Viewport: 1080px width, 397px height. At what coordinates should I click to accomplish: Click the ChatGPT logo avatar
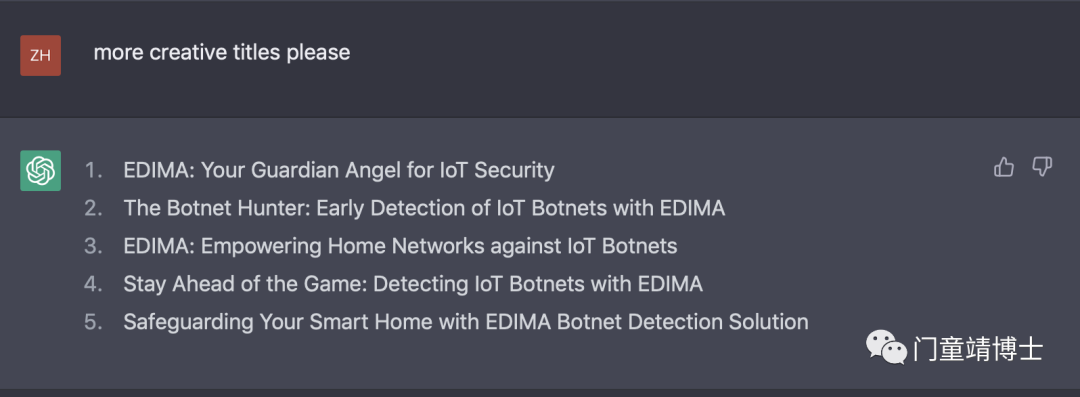[x=41, y=170]
